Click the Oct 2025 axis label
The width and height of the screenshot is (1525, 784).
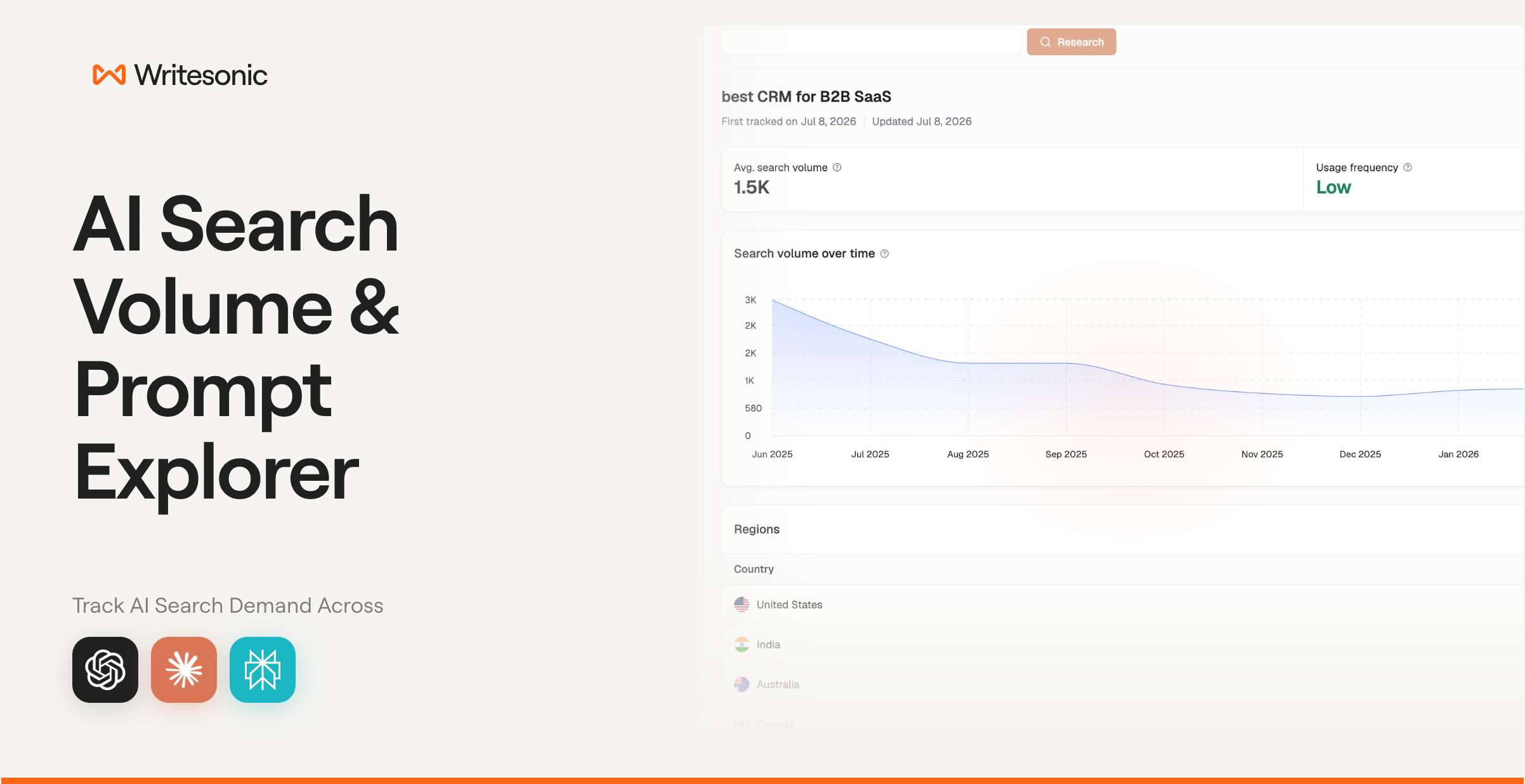tap(1164, 454)
